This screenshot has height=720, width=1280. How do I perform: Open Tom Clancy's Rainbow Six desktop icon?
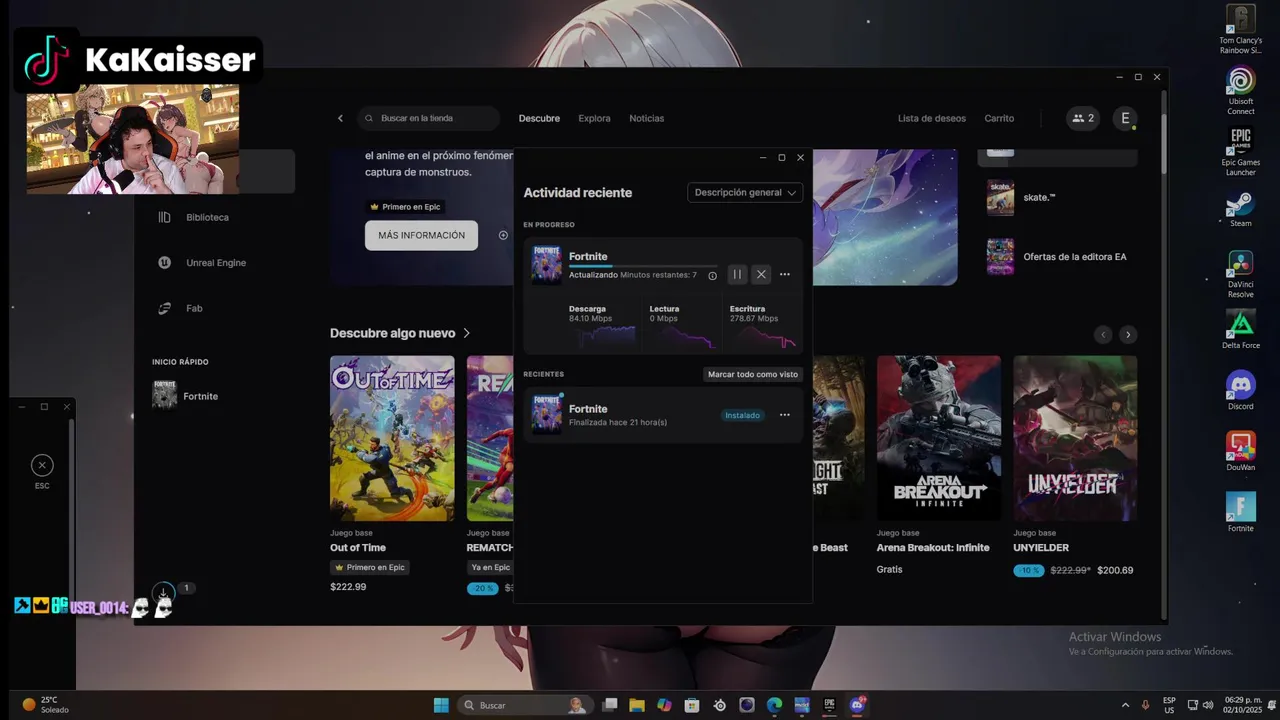pos(1241,30)
